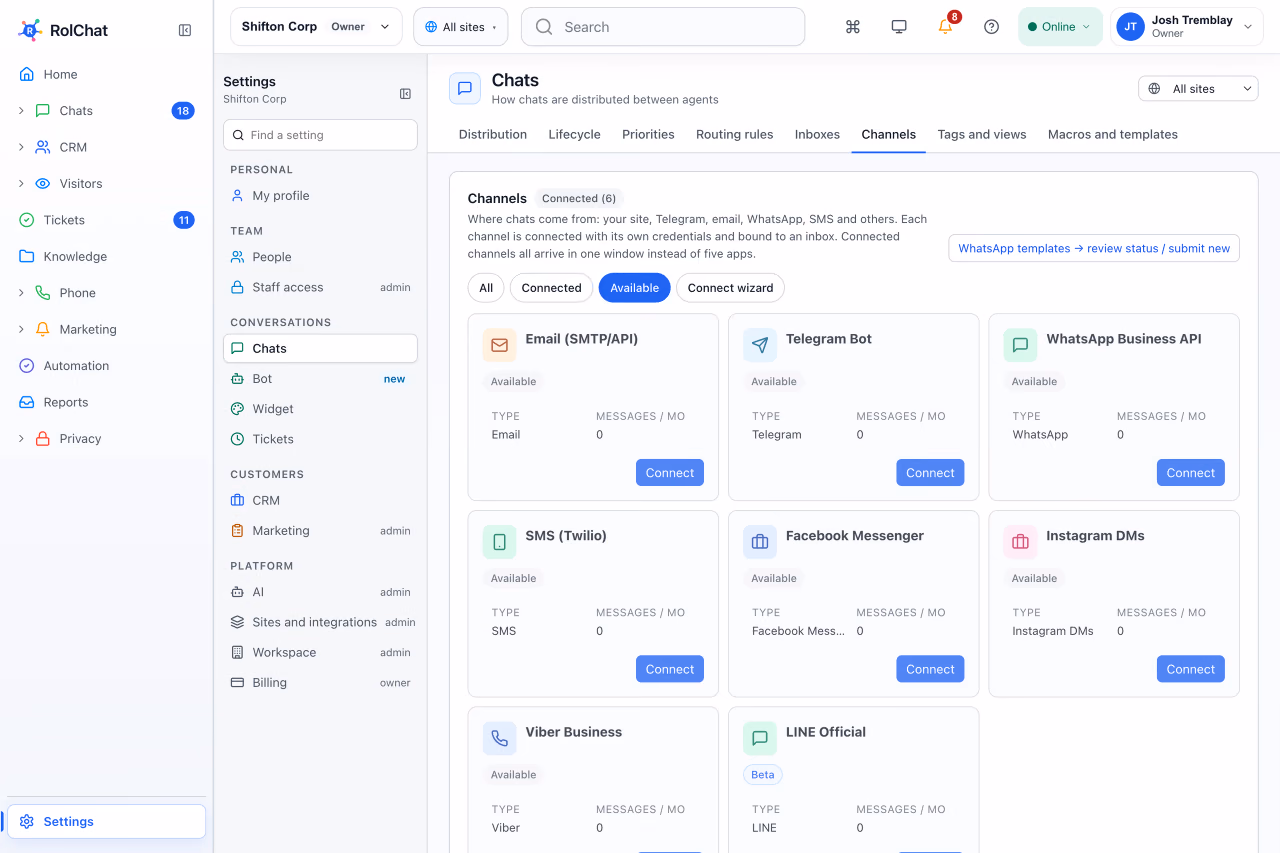Connect the Instagram DMs channel
1280x853 pixels.
click(1190, 669)
